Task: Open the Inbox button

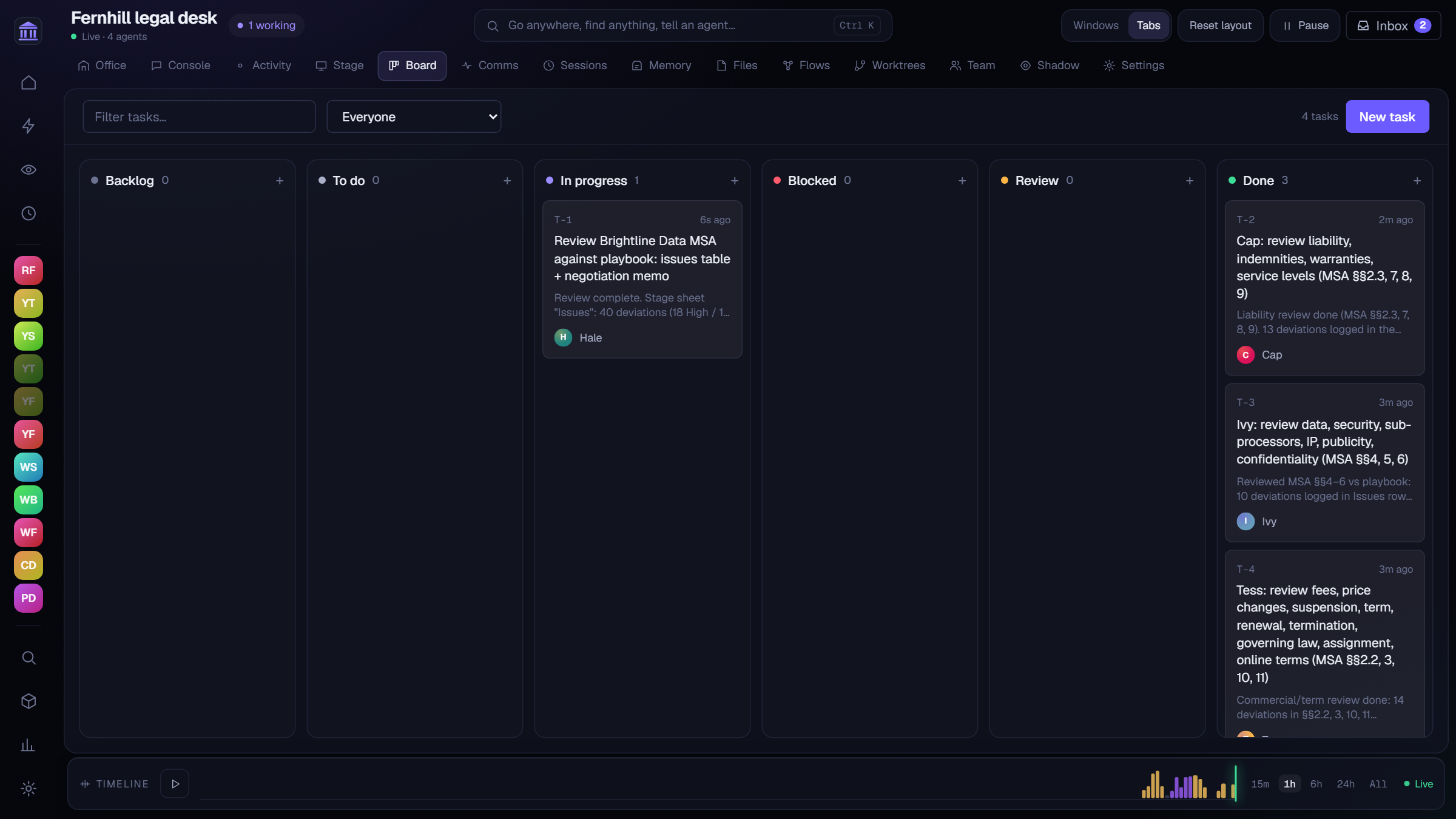Action: pos(1394,25)
